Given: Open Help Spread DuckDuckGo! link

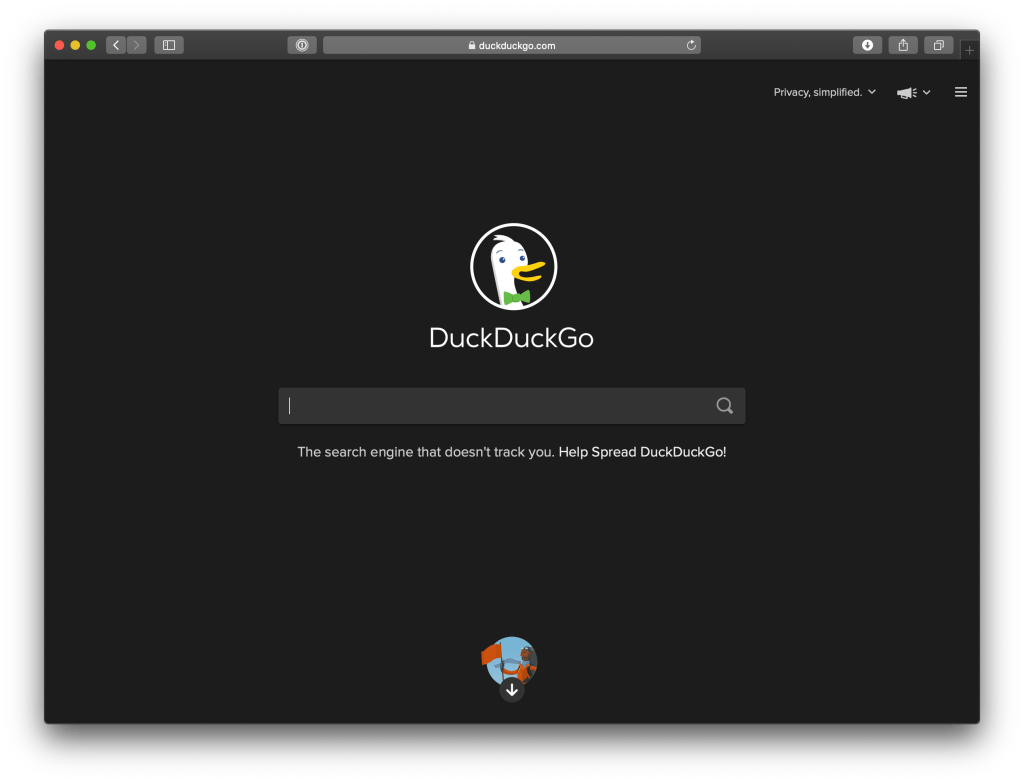Looking at the screenshot, I should pyautogui.click(x=642, y=452).
